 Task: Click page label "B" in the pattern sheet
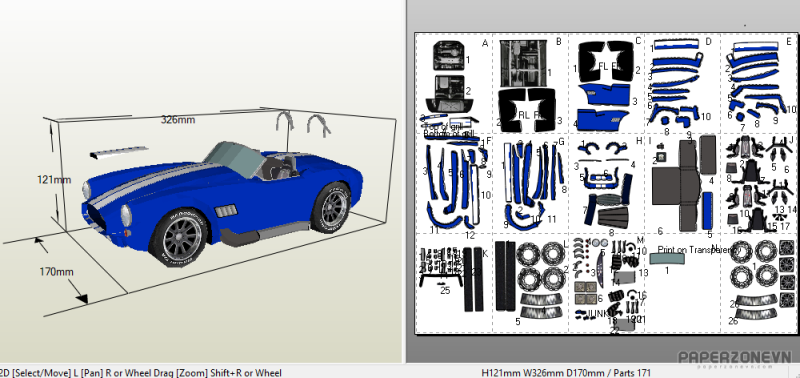[x=559, y=42]
